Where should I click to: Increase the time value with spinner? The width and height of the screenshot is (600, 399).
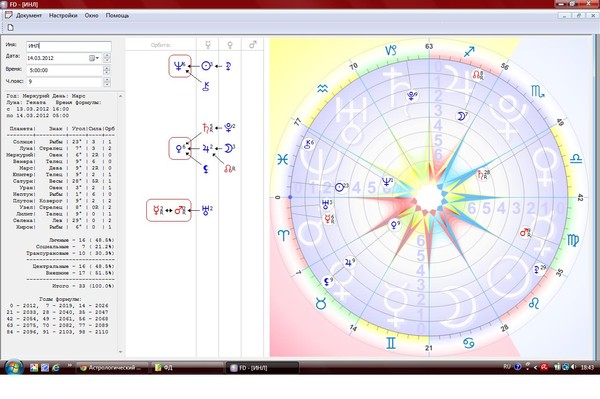pos(107,68)
